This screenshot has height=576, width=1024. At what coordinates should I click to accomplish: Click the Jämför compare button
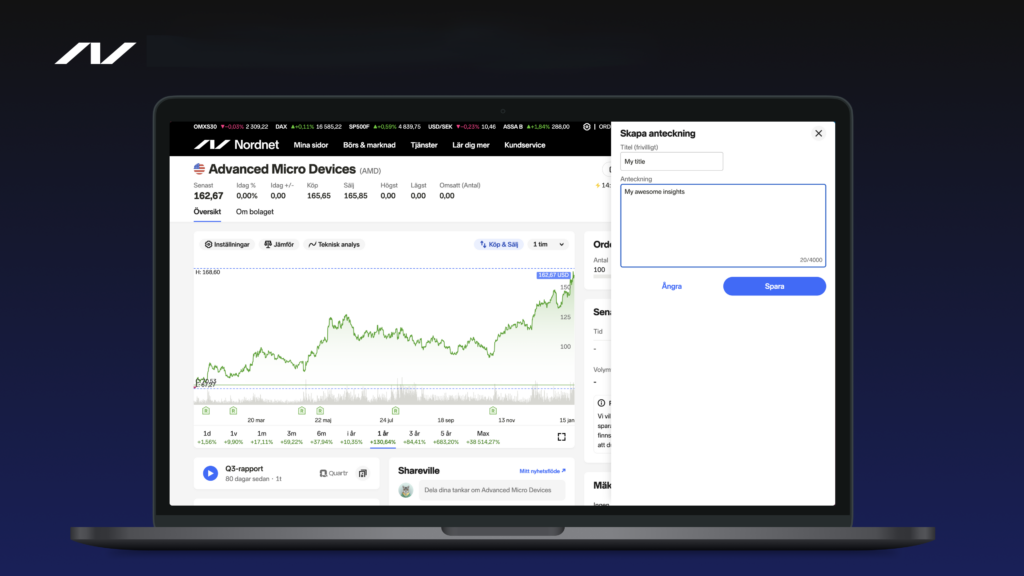[279, 244]
